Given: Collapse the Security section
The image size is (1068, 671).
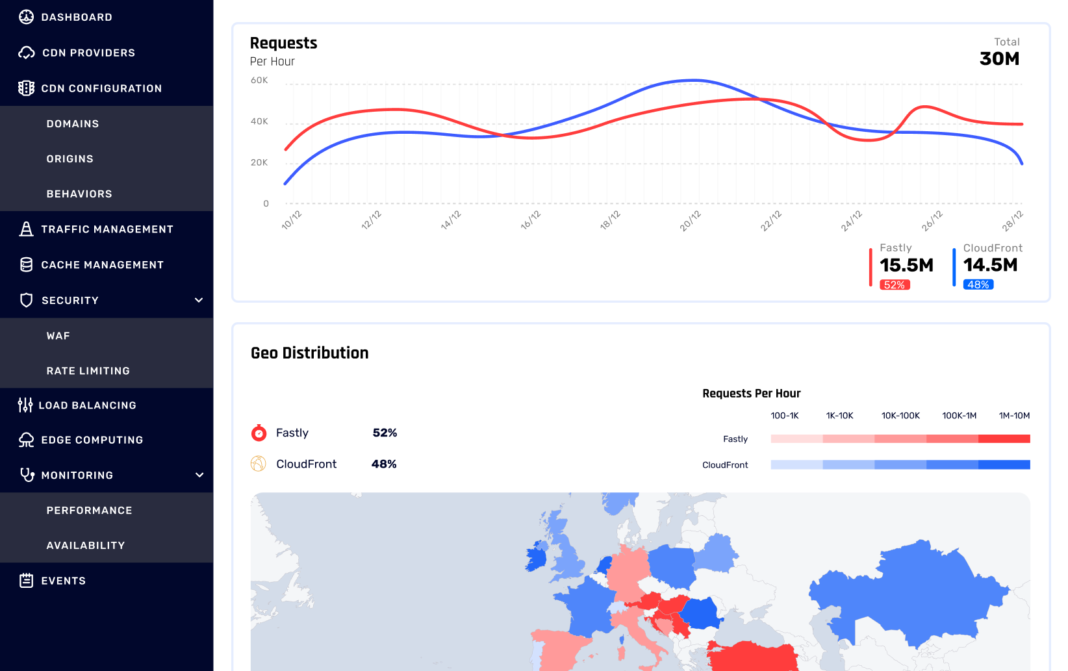Looking at the screenshot, I should click(198, 299).
